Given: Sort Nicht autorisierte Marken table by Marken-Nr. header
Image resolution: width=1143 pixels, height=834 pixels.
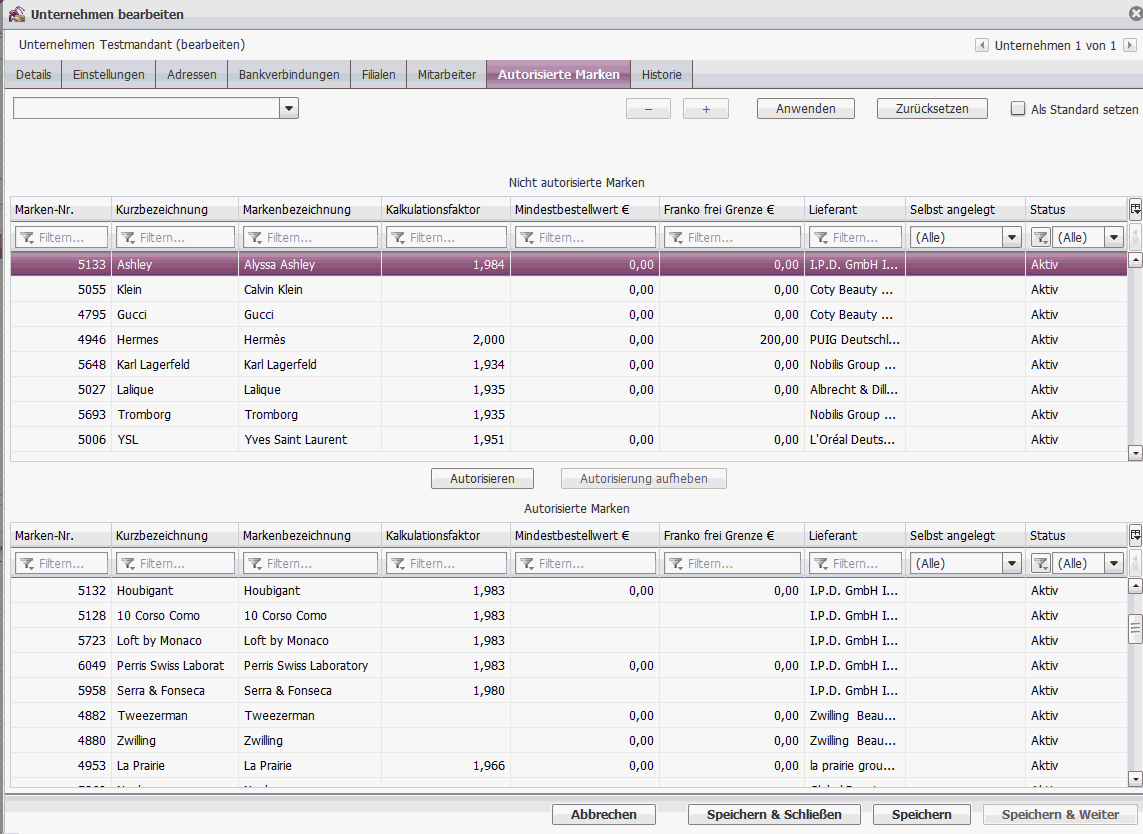Looking at the screenshot, I should coord(61,209).
